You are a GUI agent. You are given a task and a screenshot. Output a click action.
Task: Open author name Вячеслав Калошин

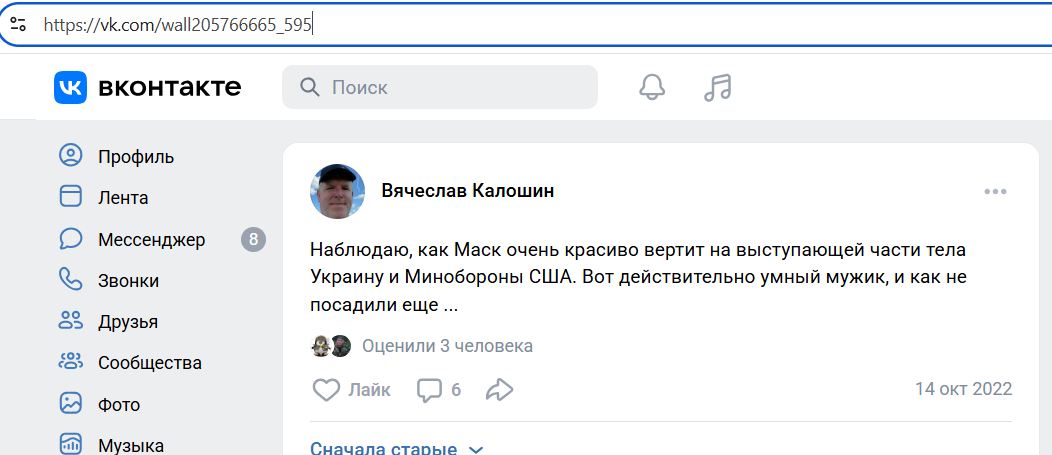tap(467, 190)
